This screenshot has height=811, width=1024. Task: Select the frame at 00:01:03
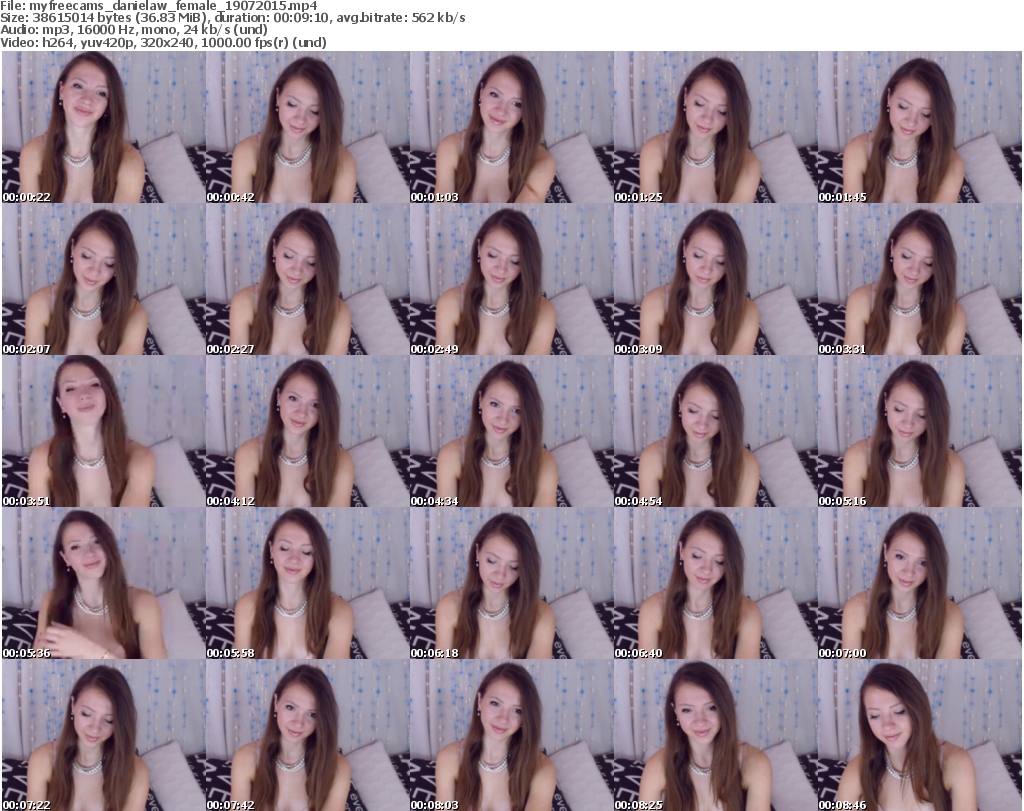coord(511,127)
